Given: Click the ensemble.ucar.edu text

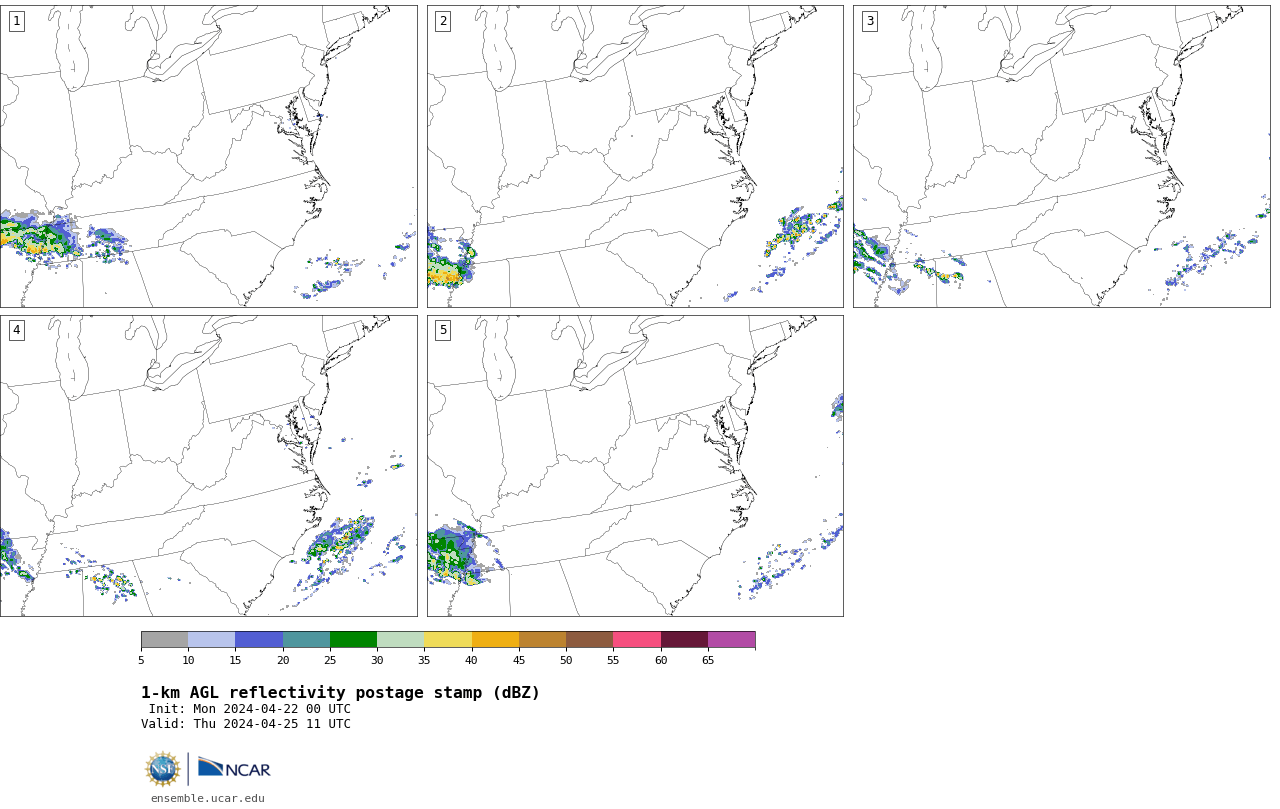Looking at the screenshot, I should click(x=208, y=798).
